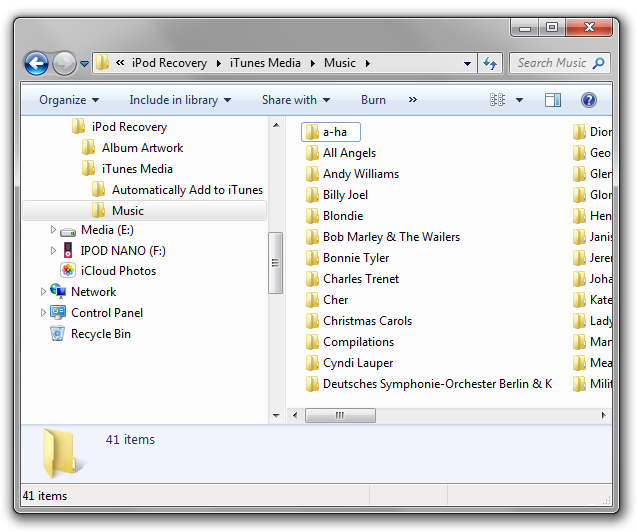637x532 pixels.
Task: Go back with the blue Back arrow
Action: 36,63
